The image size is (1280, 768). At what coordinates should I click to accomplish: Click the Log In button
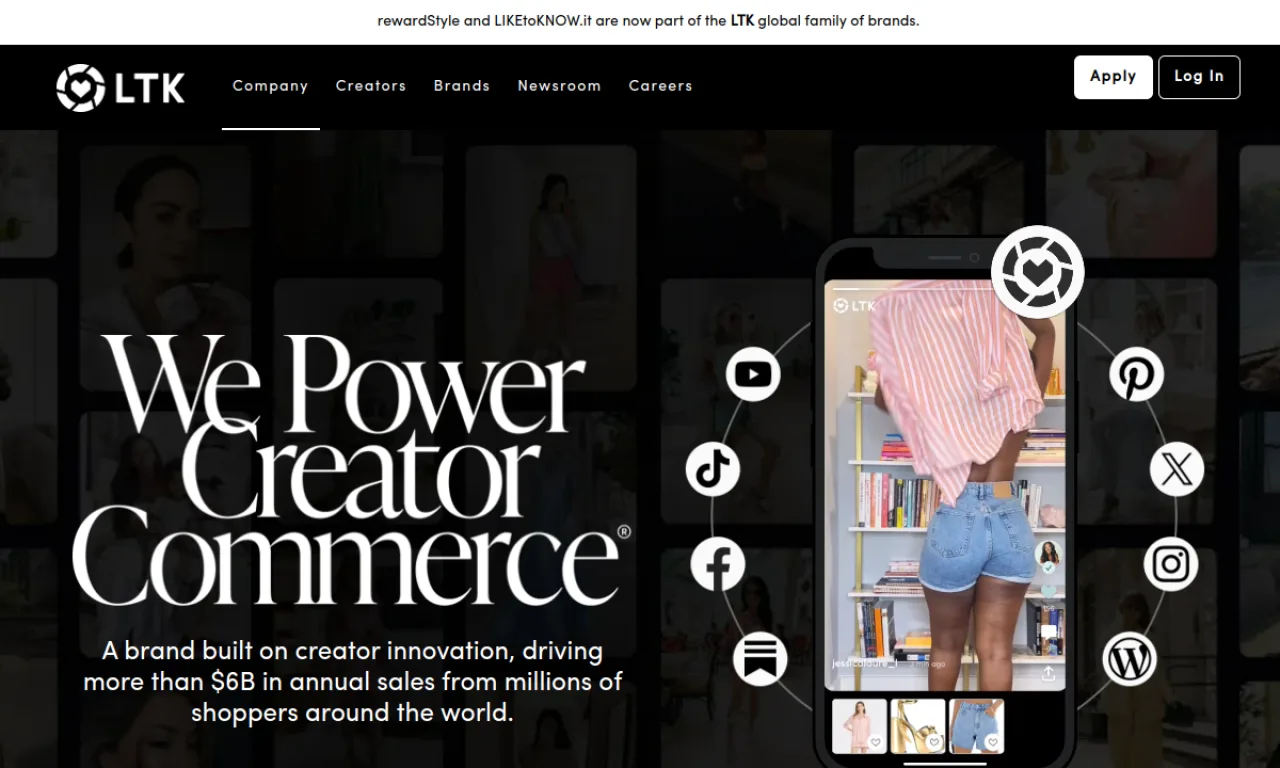click(x=1199, y=77)
